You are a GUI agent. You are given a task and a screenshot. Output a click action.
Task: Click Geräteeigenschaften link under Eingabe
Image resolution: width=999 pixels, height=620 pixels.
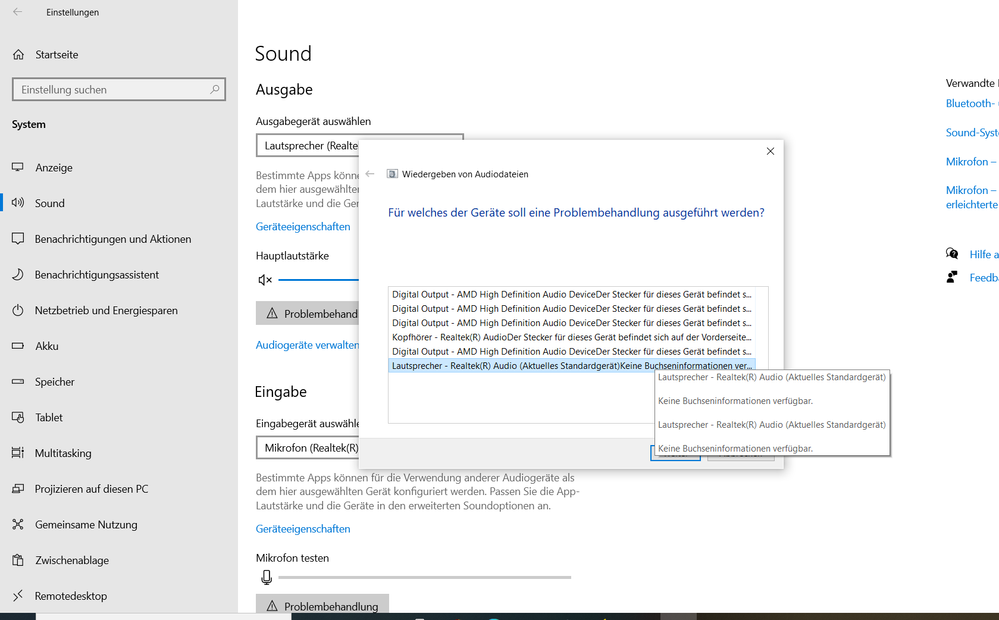[303, 529]
